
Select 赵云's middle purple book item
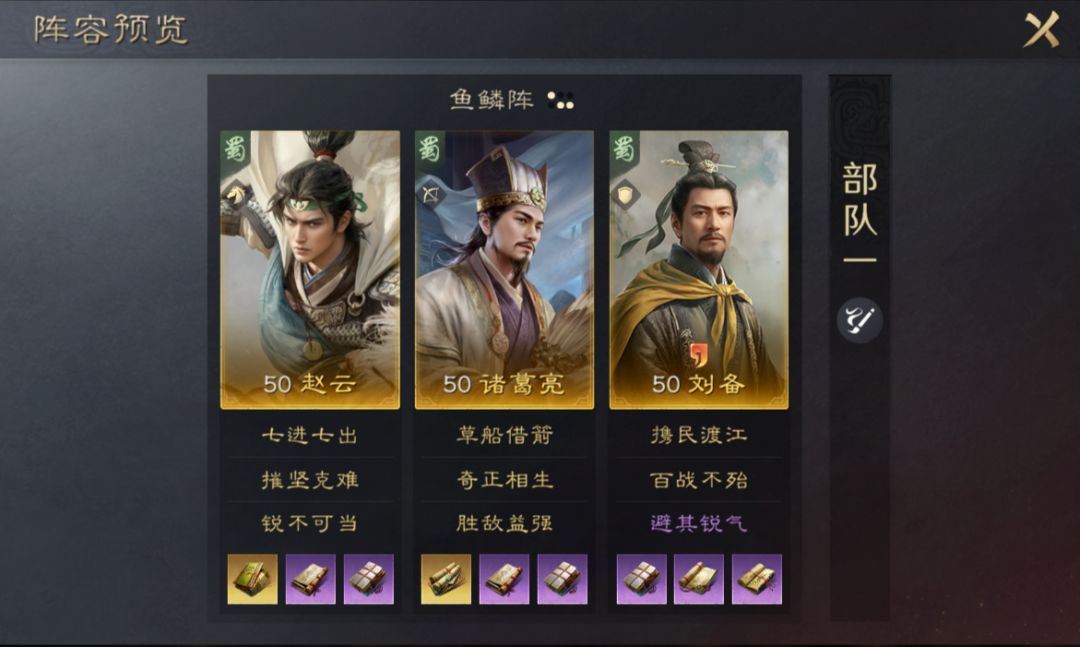tap(311, 579)
